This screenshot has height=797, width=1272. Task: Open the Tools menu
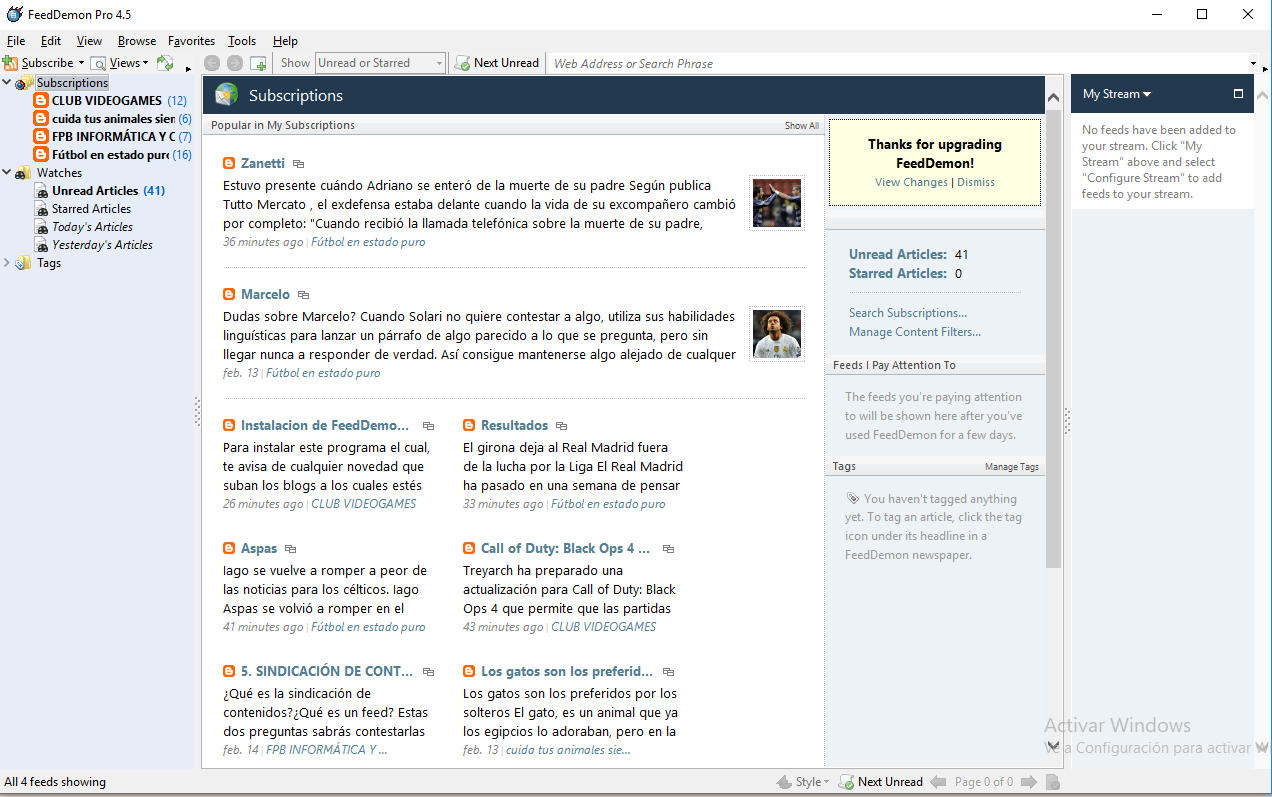(x=242, y=41)
